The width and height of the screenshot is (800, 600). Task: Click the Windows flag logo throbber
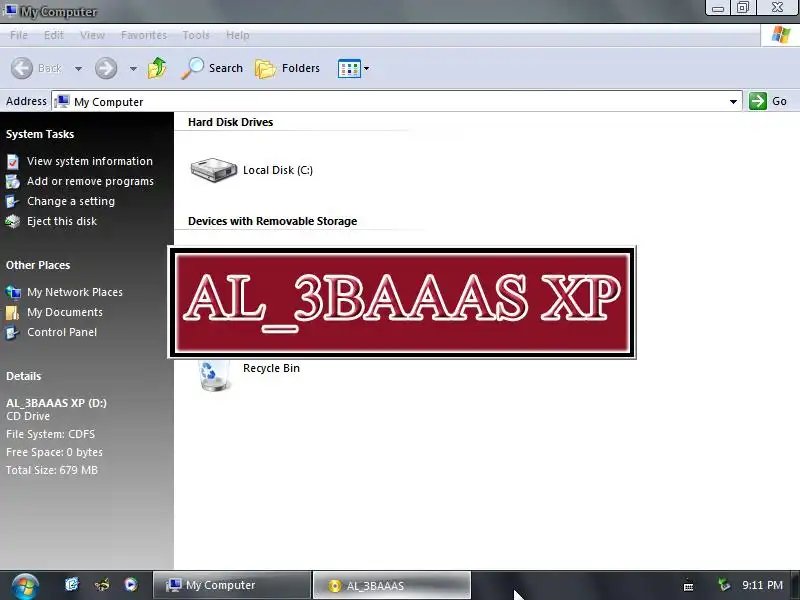[x=781, y=35]
